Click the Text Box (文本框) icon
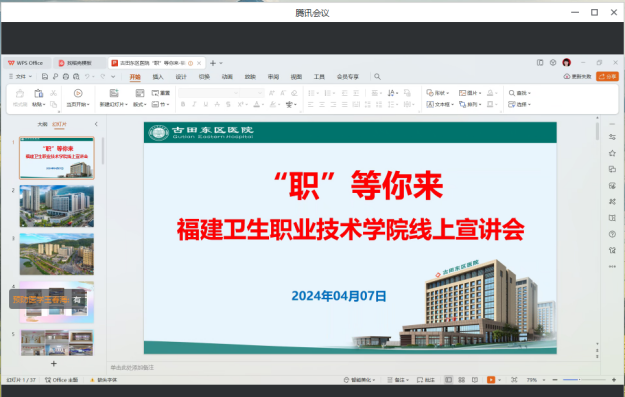The height and width of the screenshot is (397, 625). (x=430, y=104)
